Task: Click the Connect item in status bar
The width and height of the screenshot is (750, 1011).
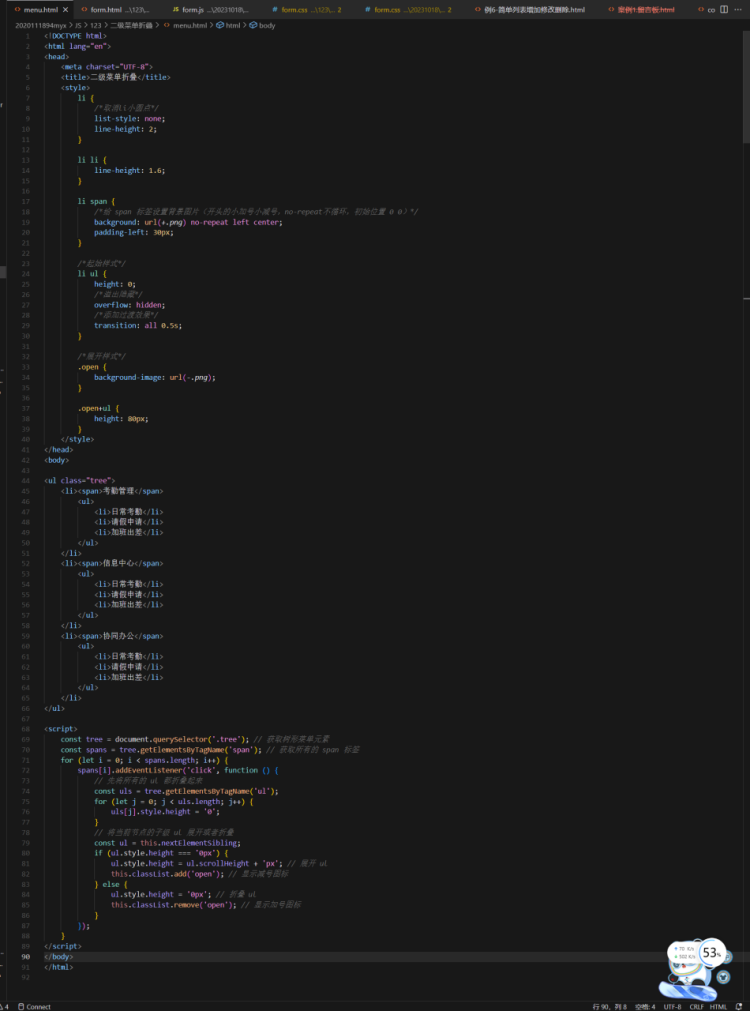Action: pos(34,1006)
